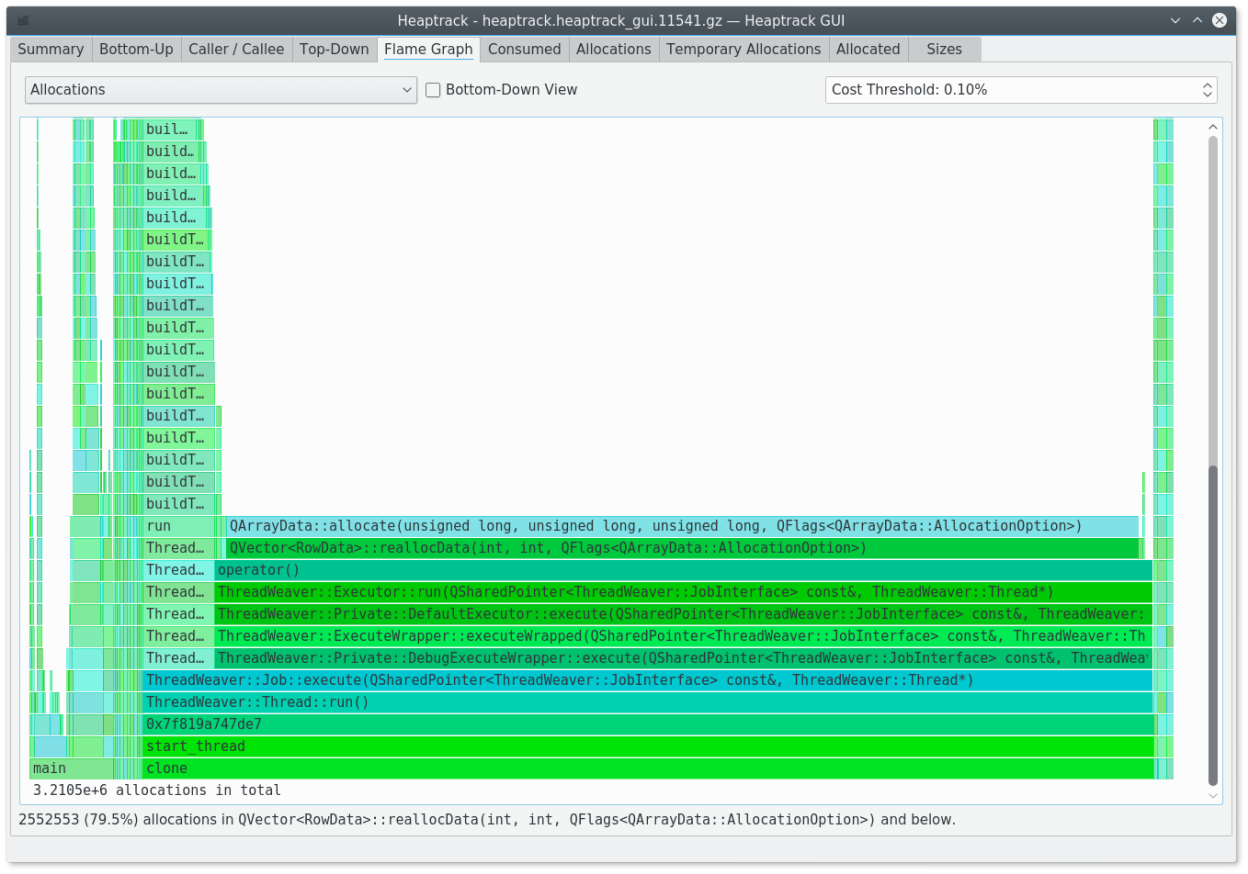Open the Allocations cost type dropdown
Image resolution: width=1248 pixels, height=874 pixels.
[x=220, y=90]
